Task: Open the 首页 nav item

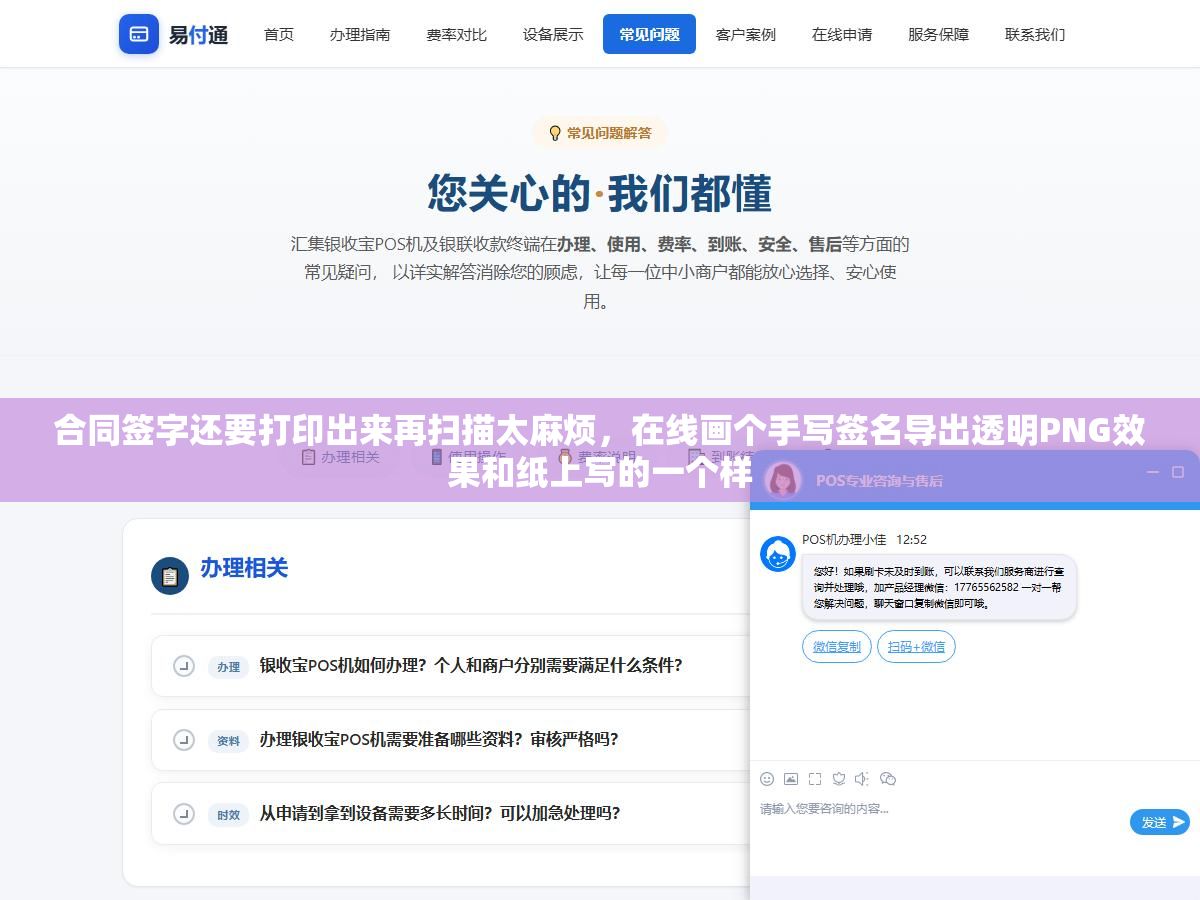Action: coord(279,34)
